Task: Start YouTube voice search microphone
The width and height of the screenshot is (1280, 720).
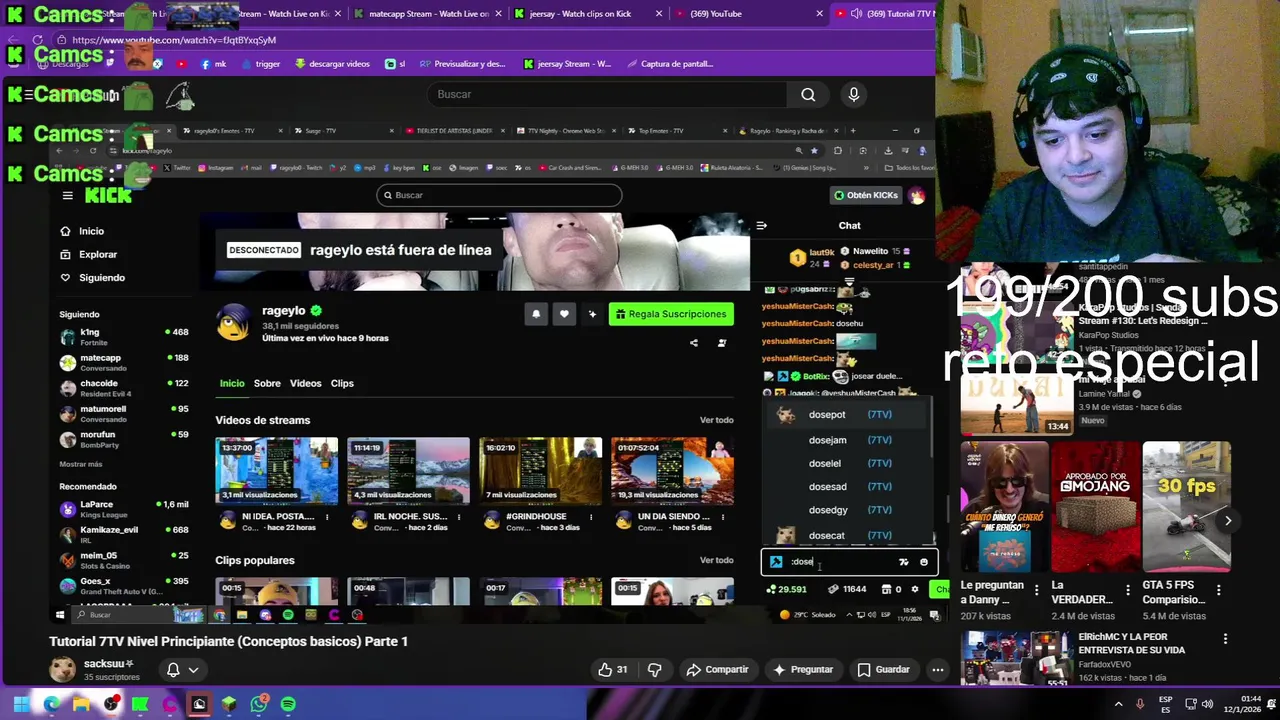Action: point(853,94)
